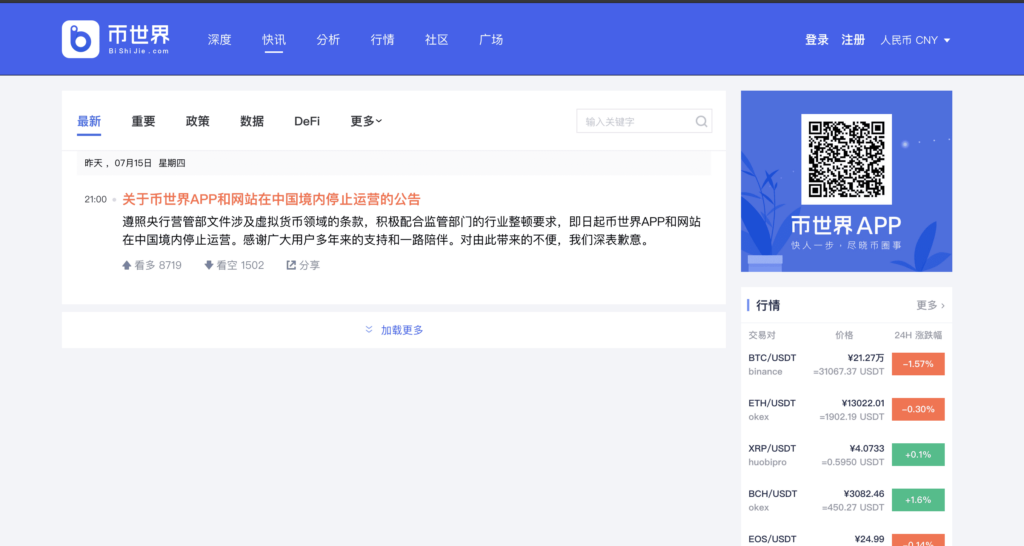Click 加载更多 to load more news
This screenshot has width=1024, height=546.
[x=402, y=330]
